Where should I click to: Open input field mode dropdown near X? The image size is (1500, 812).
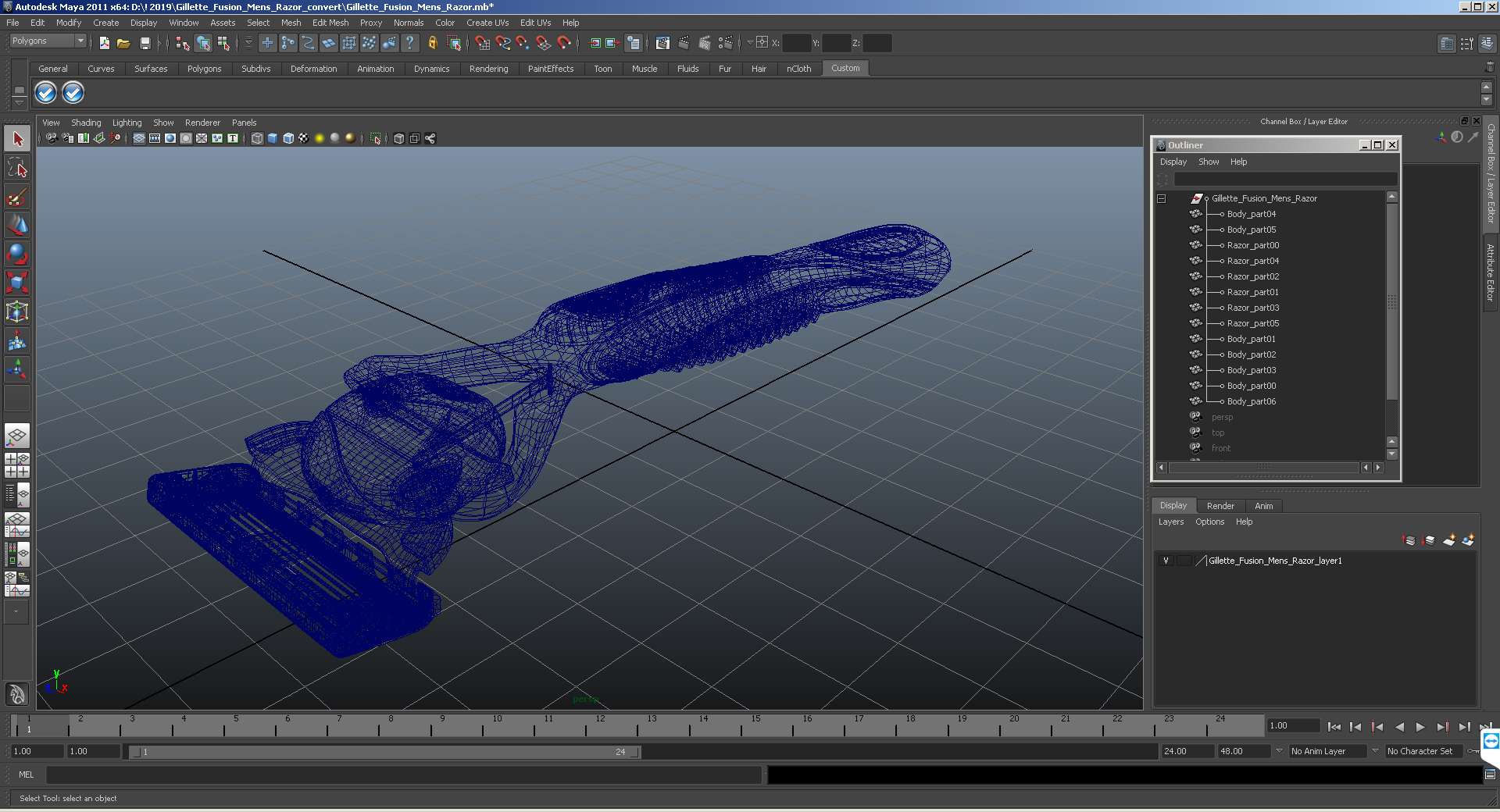point(750,43)
